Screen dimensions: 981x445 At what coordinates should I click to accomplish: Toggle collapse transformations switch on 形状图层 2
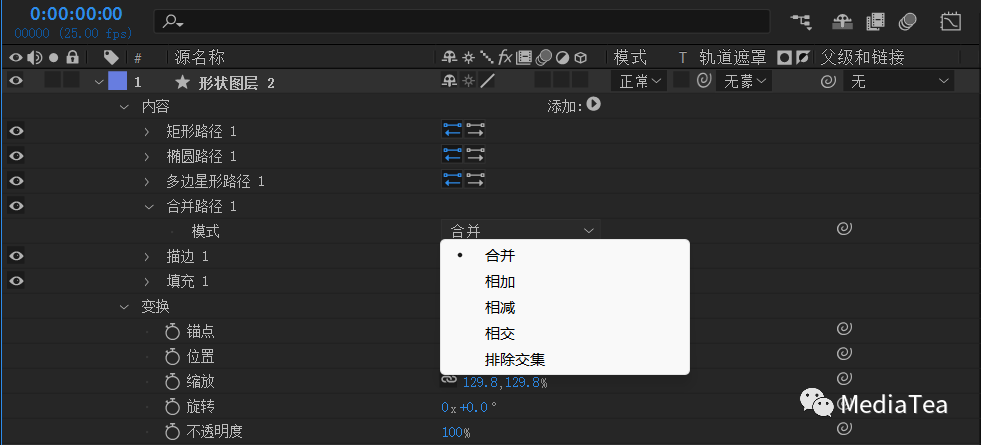(468, 81)
